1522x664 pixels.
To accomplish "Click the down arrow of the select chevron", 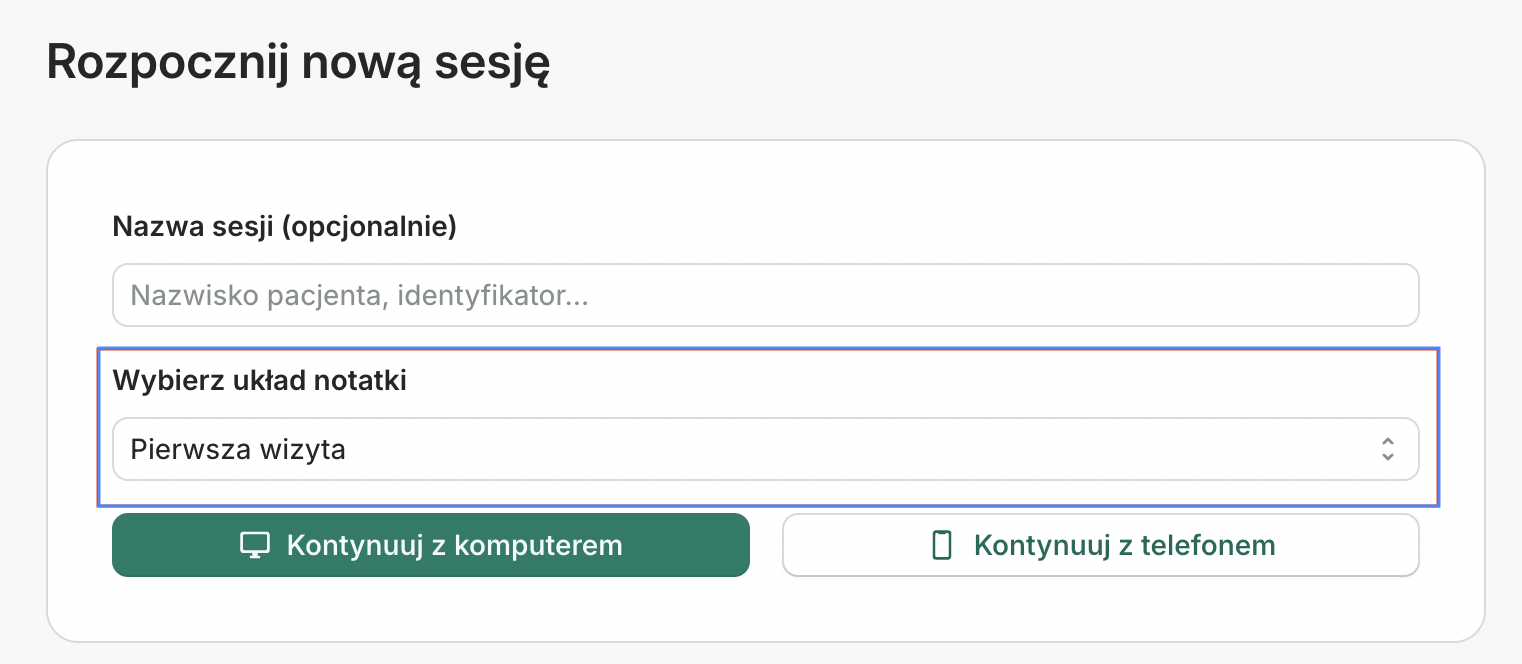I will (1388, 456).
